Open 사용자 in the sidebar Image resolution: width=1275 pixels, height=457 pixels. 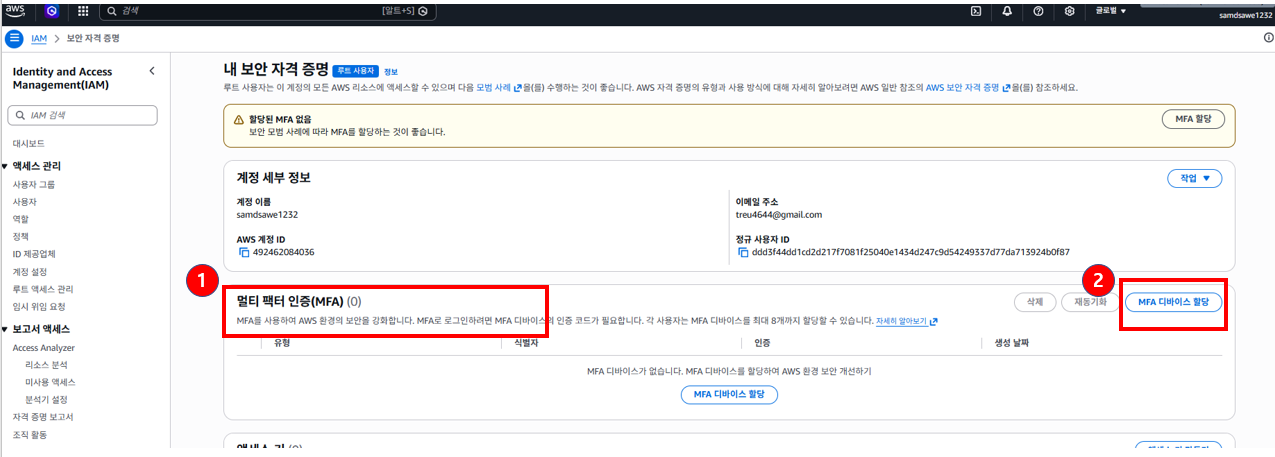(x=24, y=202)
